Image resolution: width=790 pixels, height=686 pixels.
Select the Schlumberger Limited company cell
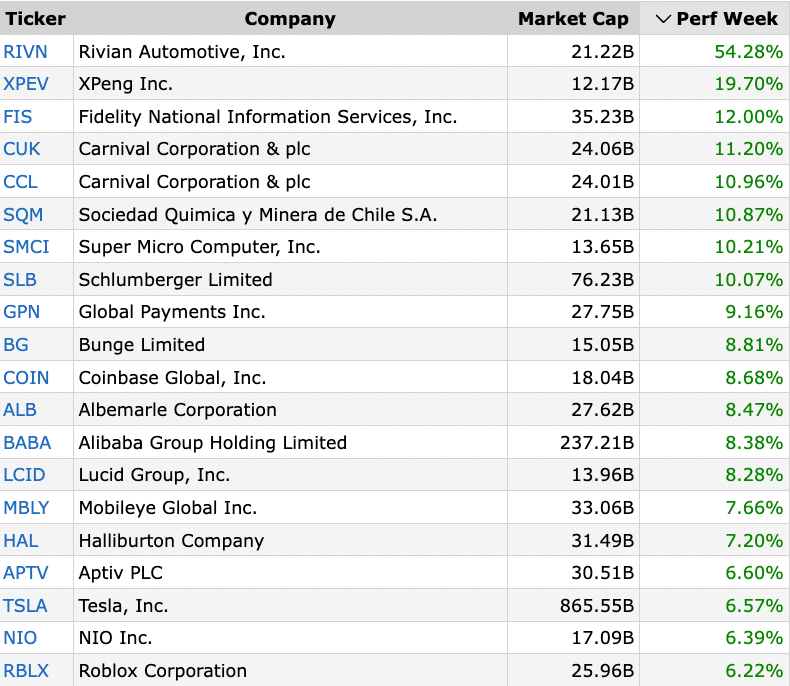(290, 280)
